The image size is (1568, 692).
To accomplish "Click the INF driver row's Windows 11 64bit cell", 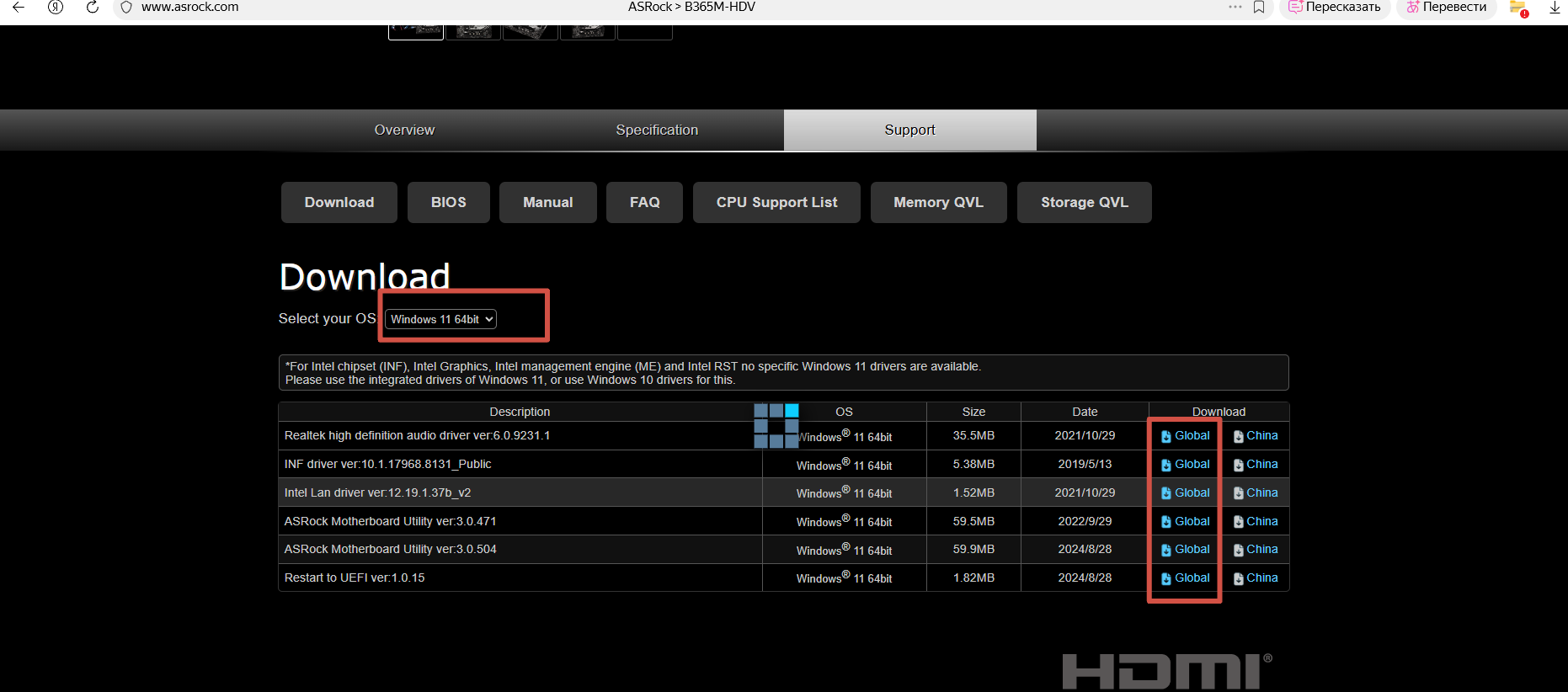I will coord(844,464).
